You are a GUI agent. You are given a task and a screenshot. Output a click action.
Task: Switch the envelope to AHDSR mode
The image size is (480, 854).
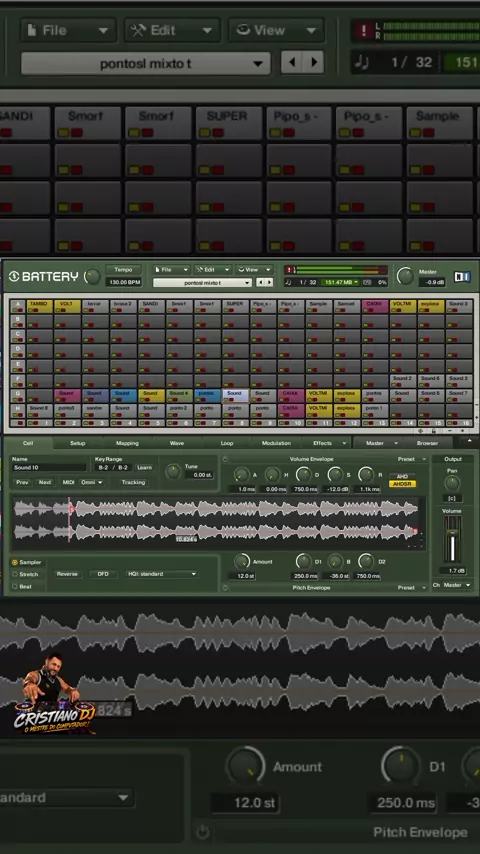pyautogui.click(x=402, y=484)
